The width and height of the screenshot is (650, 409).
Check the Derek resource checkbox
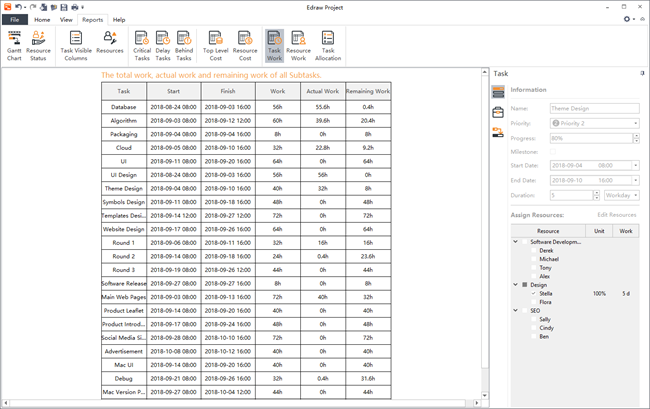pos(534,250)
